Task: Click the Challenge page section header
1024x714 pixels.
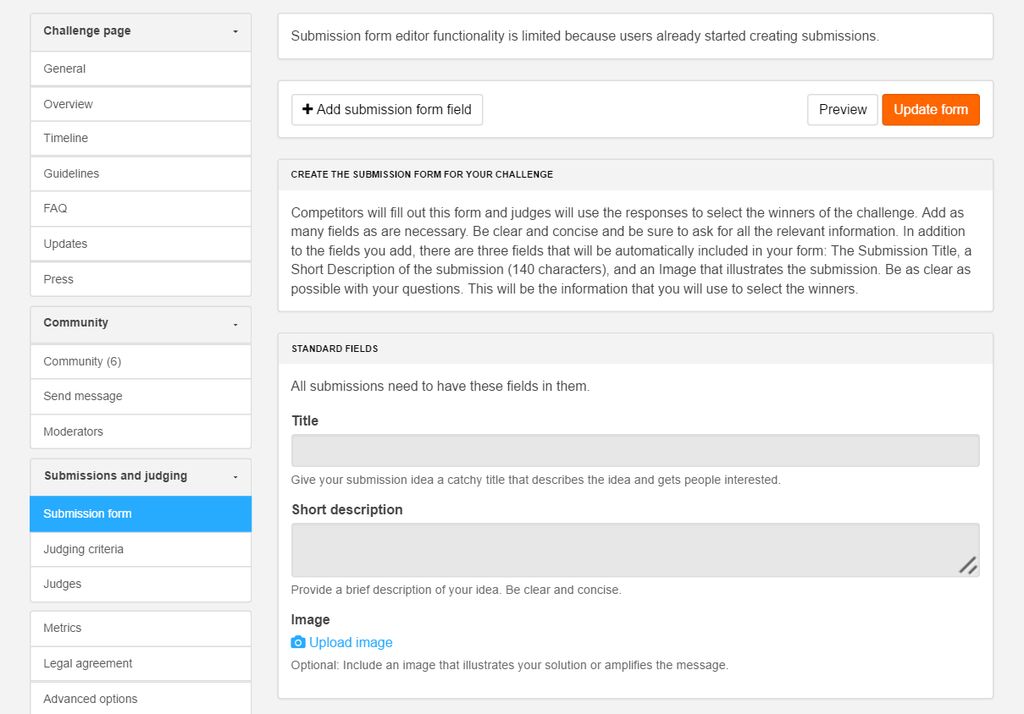Action: [140, 31]
